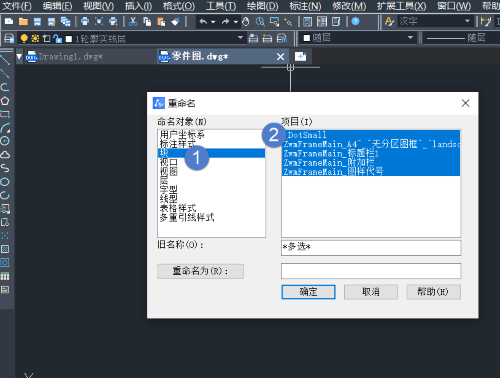Select the Rectangle tool
The image size is (500, 378).
tap(5, 114)
